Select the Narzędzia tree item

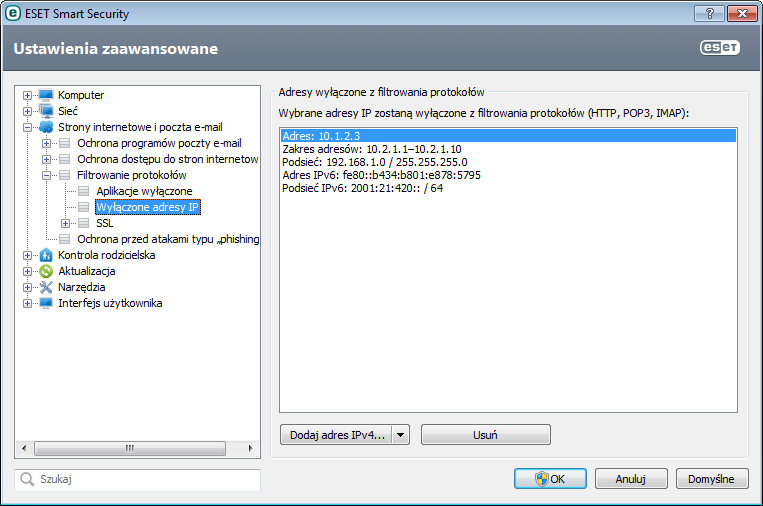click(x=81, y=287)
